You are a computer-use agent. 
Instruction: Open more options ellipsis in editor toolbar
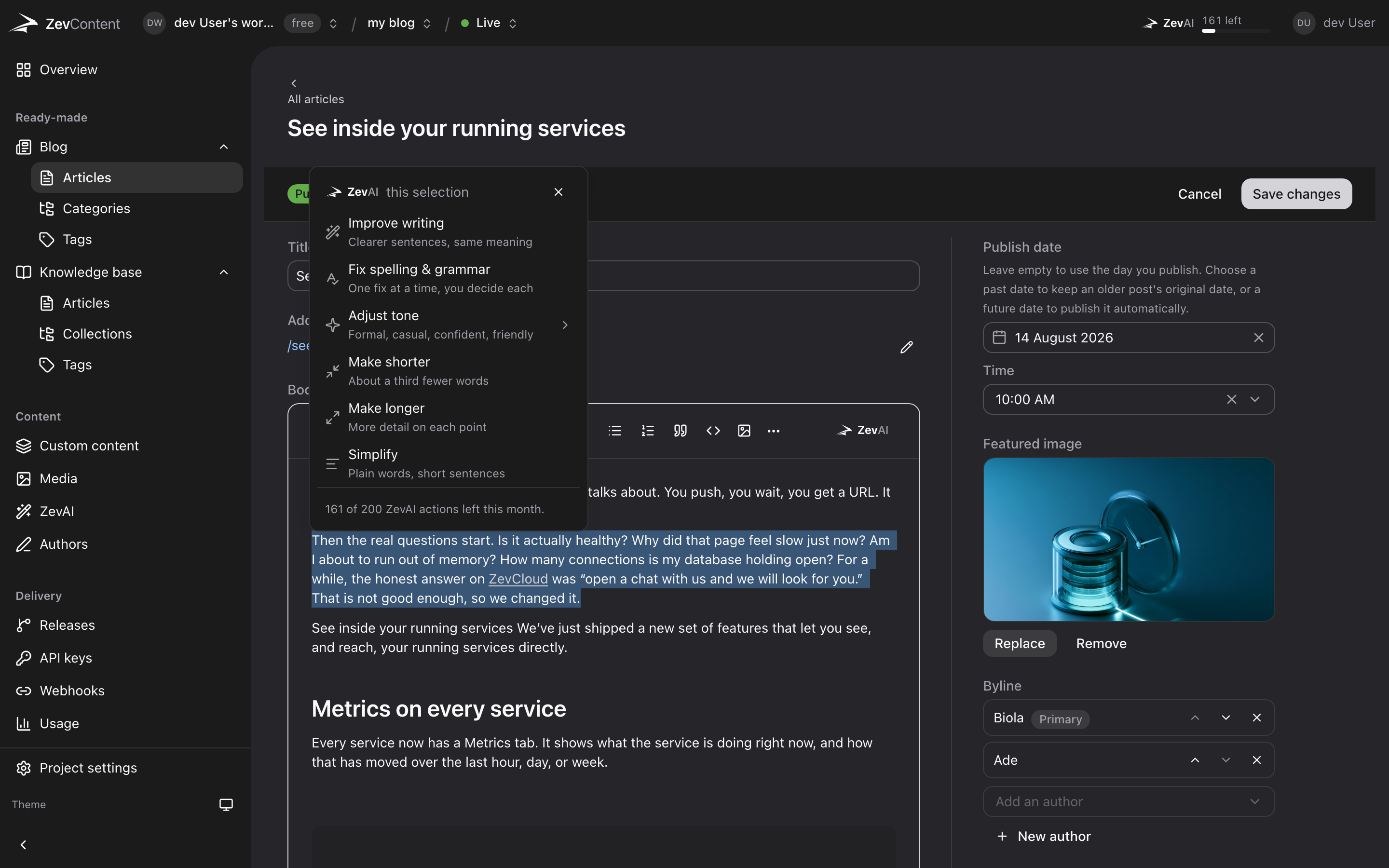point(774,431)
